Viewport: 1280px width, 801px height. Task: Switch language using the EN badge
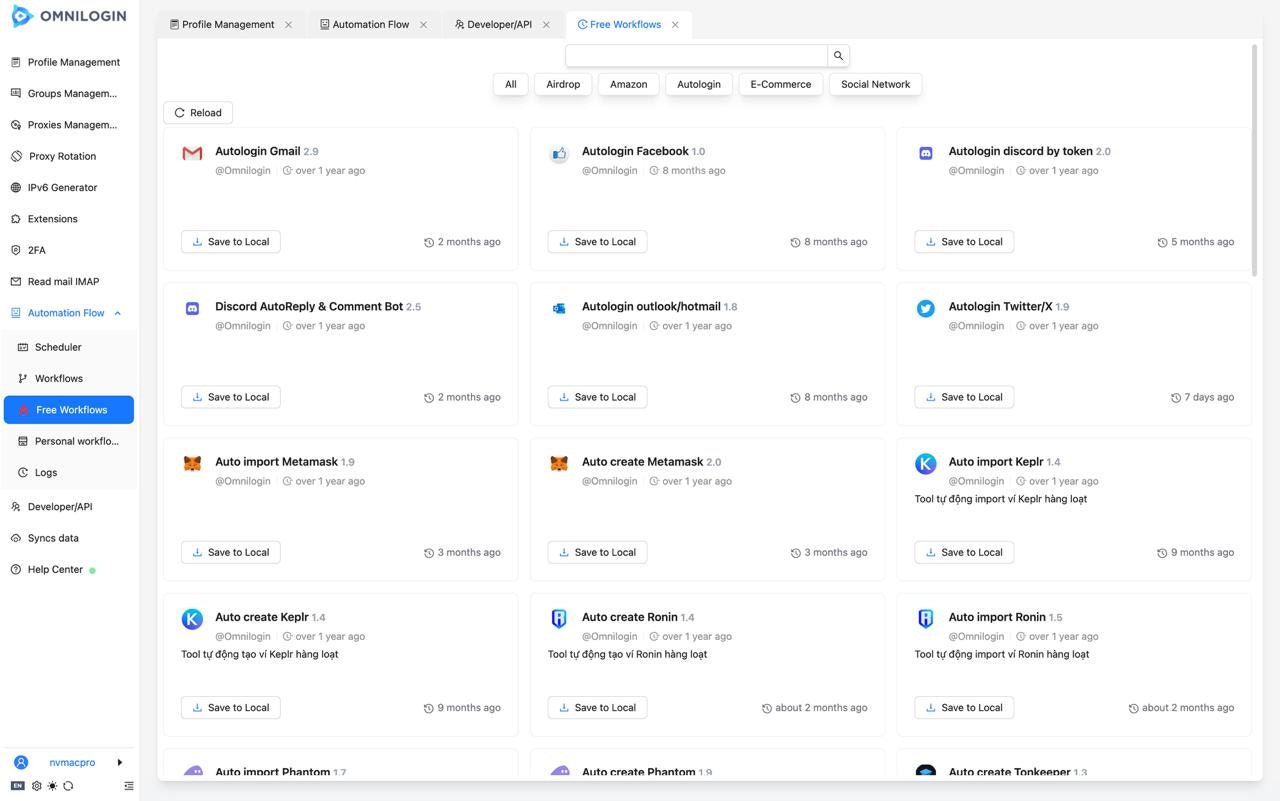point(18,786)
